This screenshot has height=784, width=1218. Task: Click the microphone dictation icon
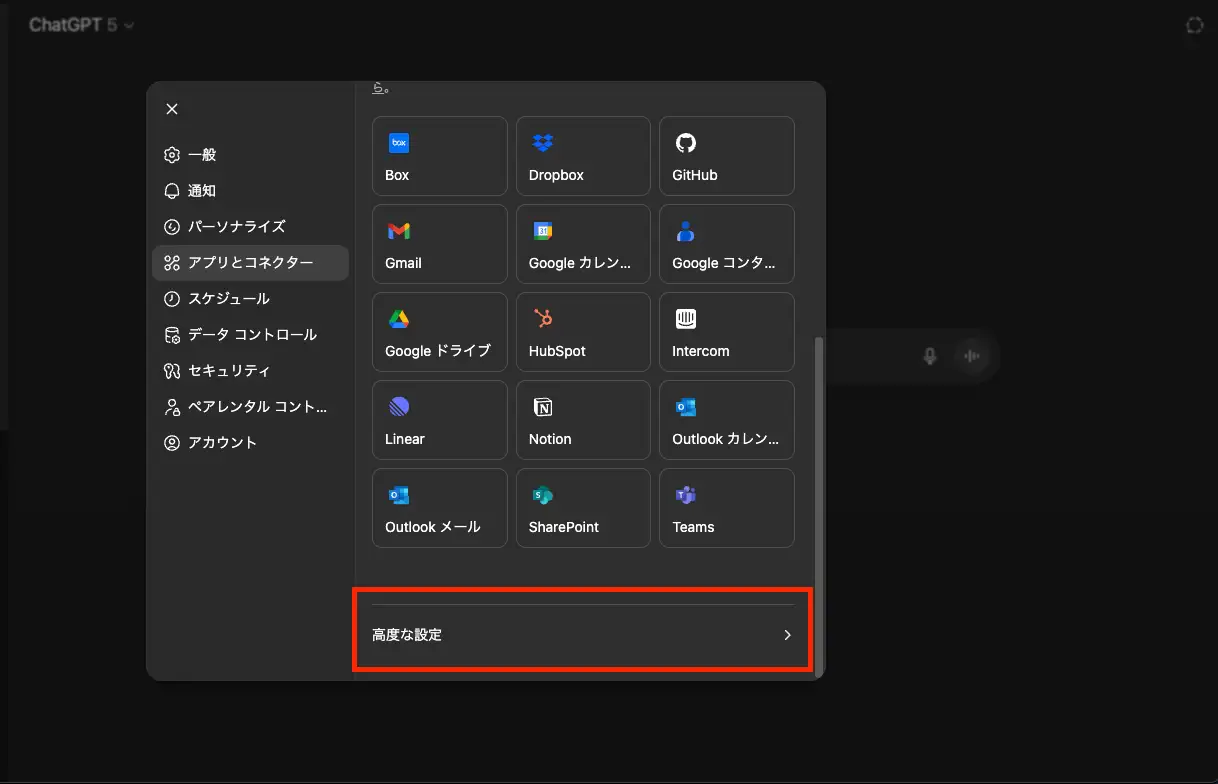(930, 356)
